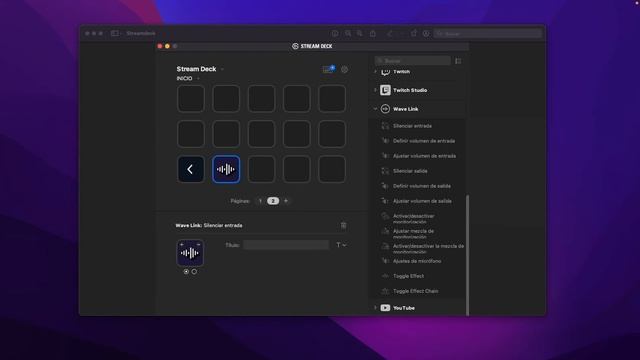The image size is (640, 360).
Task: Select Definir volumen de entrada action icon
Action: (x=385, y=141)
